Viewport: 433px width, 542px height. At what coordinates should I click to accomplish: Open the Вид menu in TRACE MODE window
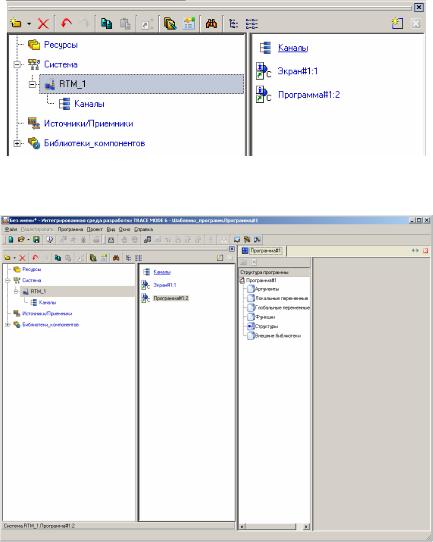tap(111, 229)
